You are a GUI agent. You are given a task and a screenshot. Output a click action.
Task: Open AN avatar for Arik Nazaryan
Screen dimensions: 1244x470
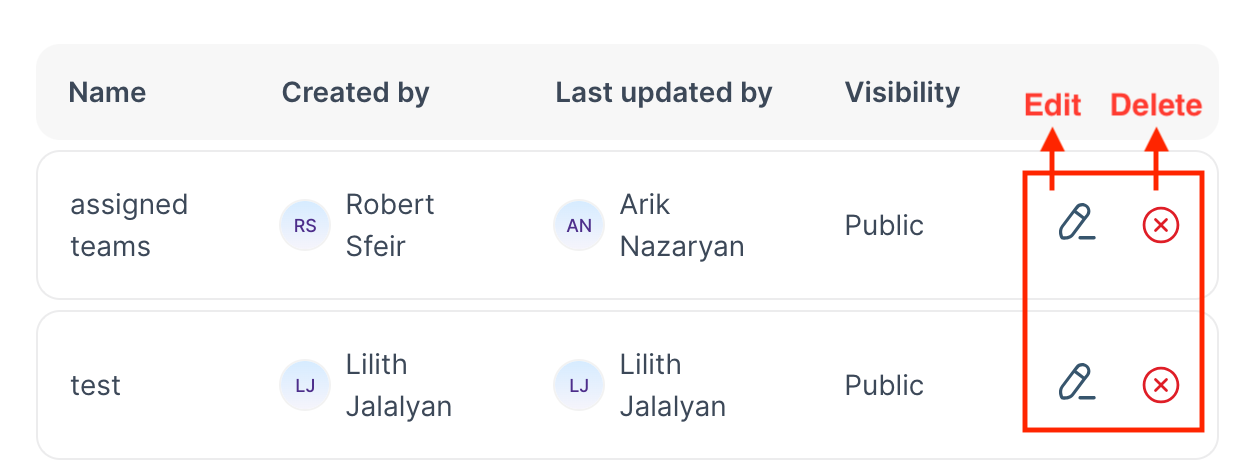click(579, 225)
